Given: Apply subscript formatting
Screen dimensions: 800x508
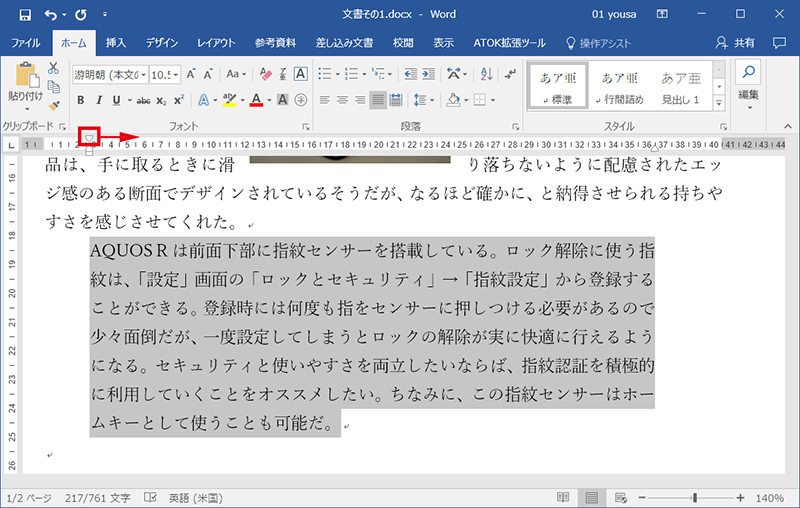Looking at the screenshot, I should 161,100.
